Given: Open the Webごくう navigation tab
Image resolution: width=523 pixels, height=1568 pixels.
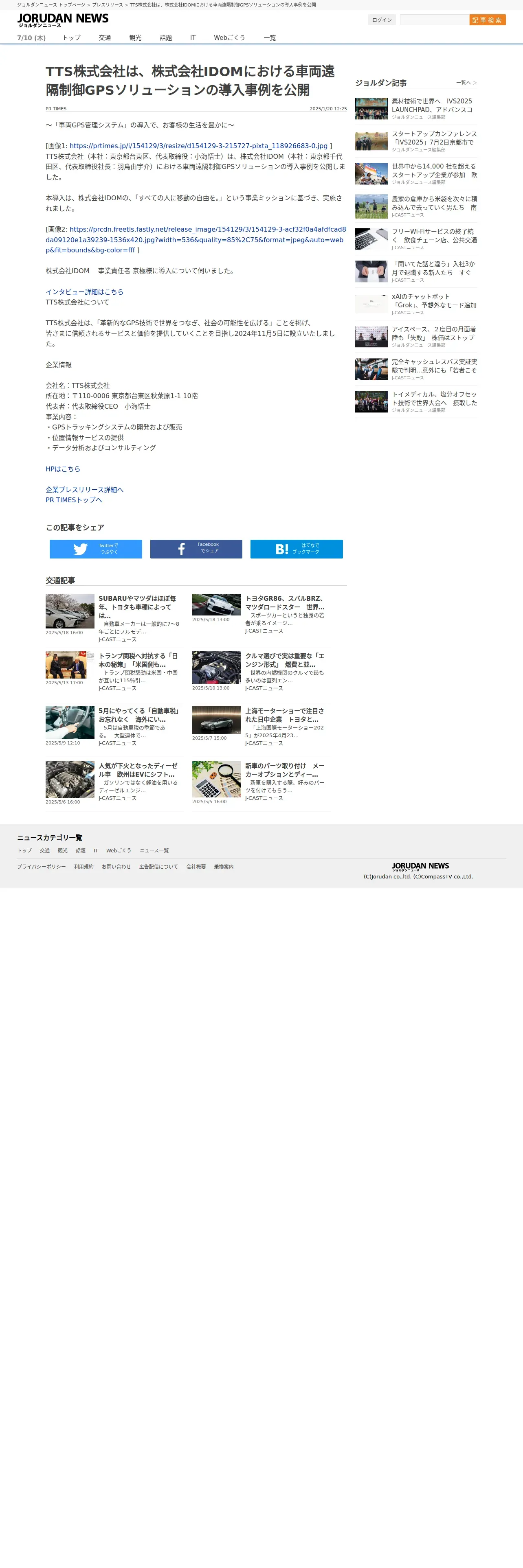Looking at the screenshot, I should point(230,38).
